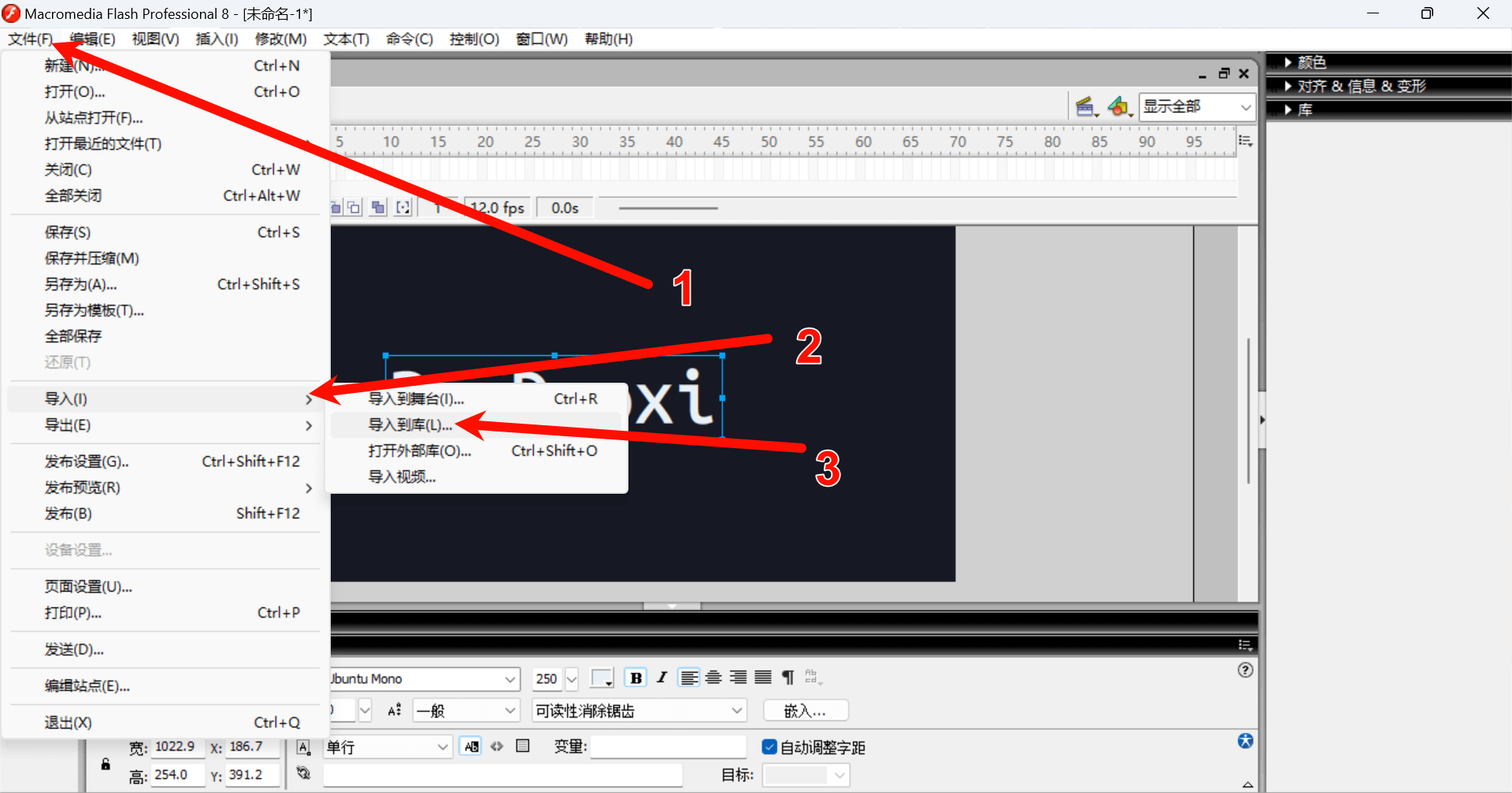This screenshot has width=1512, height=793.
Task: Select 保存(S) from file menu
Action: tap(165, 232)
